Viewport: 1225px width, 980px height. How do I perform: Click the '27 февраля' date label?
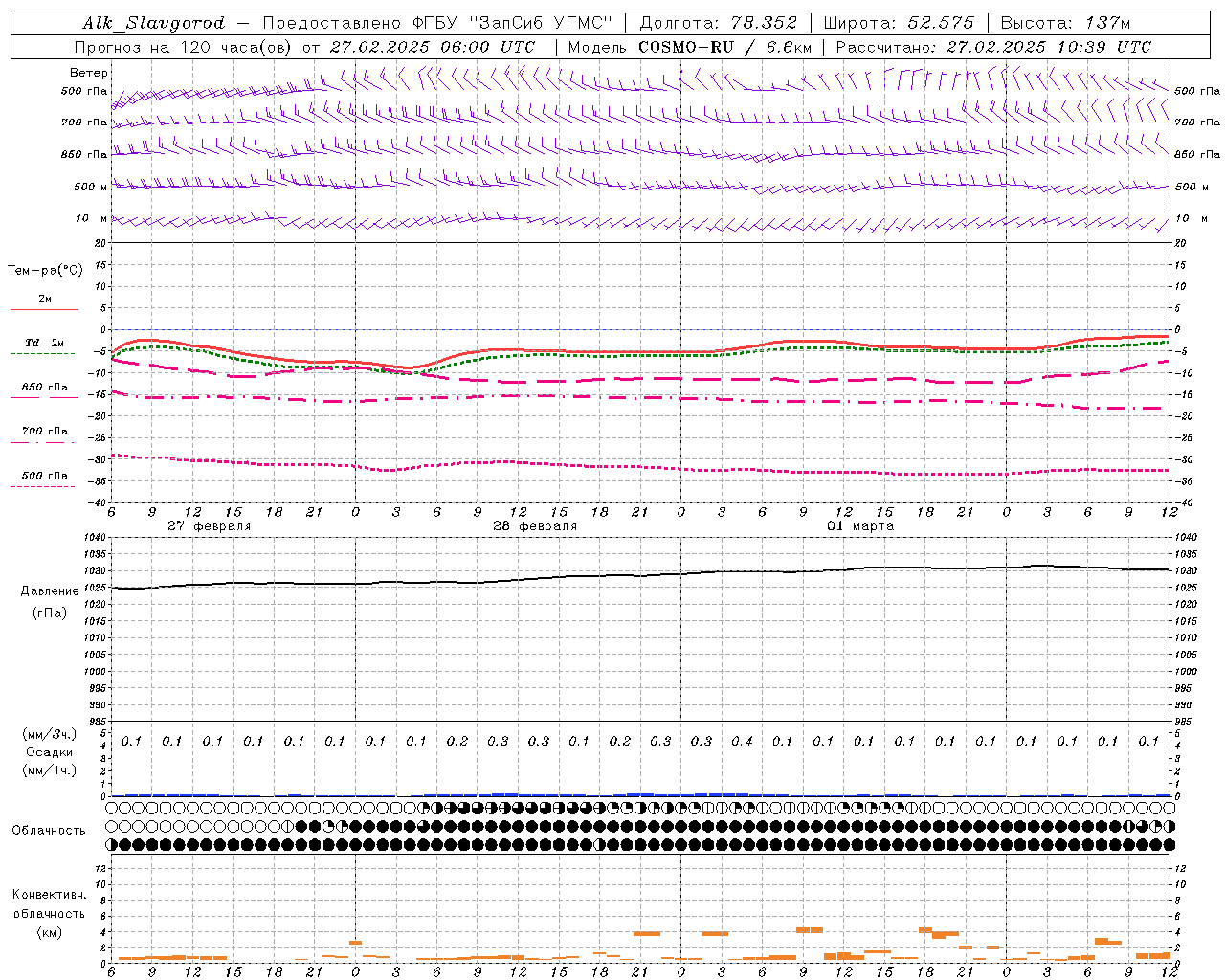tap(210, 526)
